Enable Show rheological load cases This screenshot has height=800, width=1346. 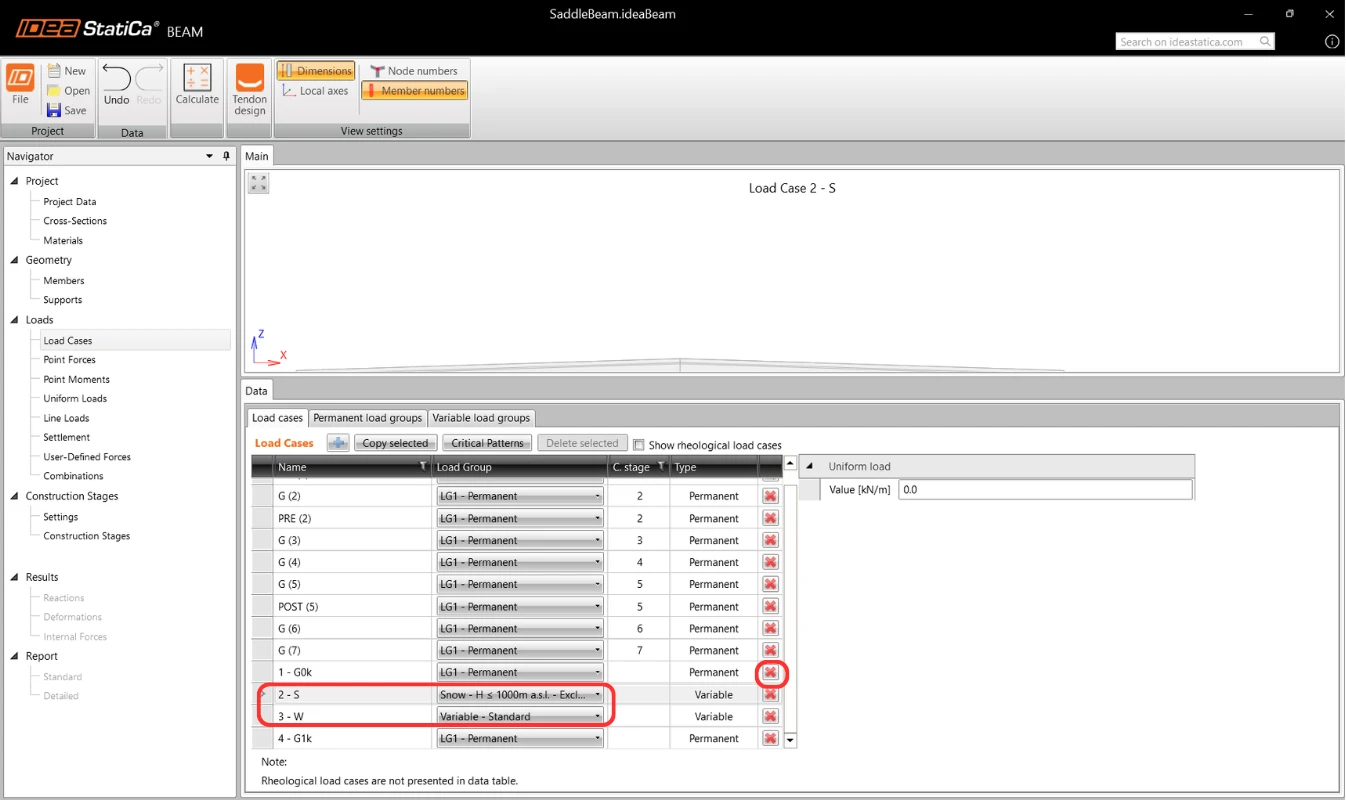click(x=639, y=445)
